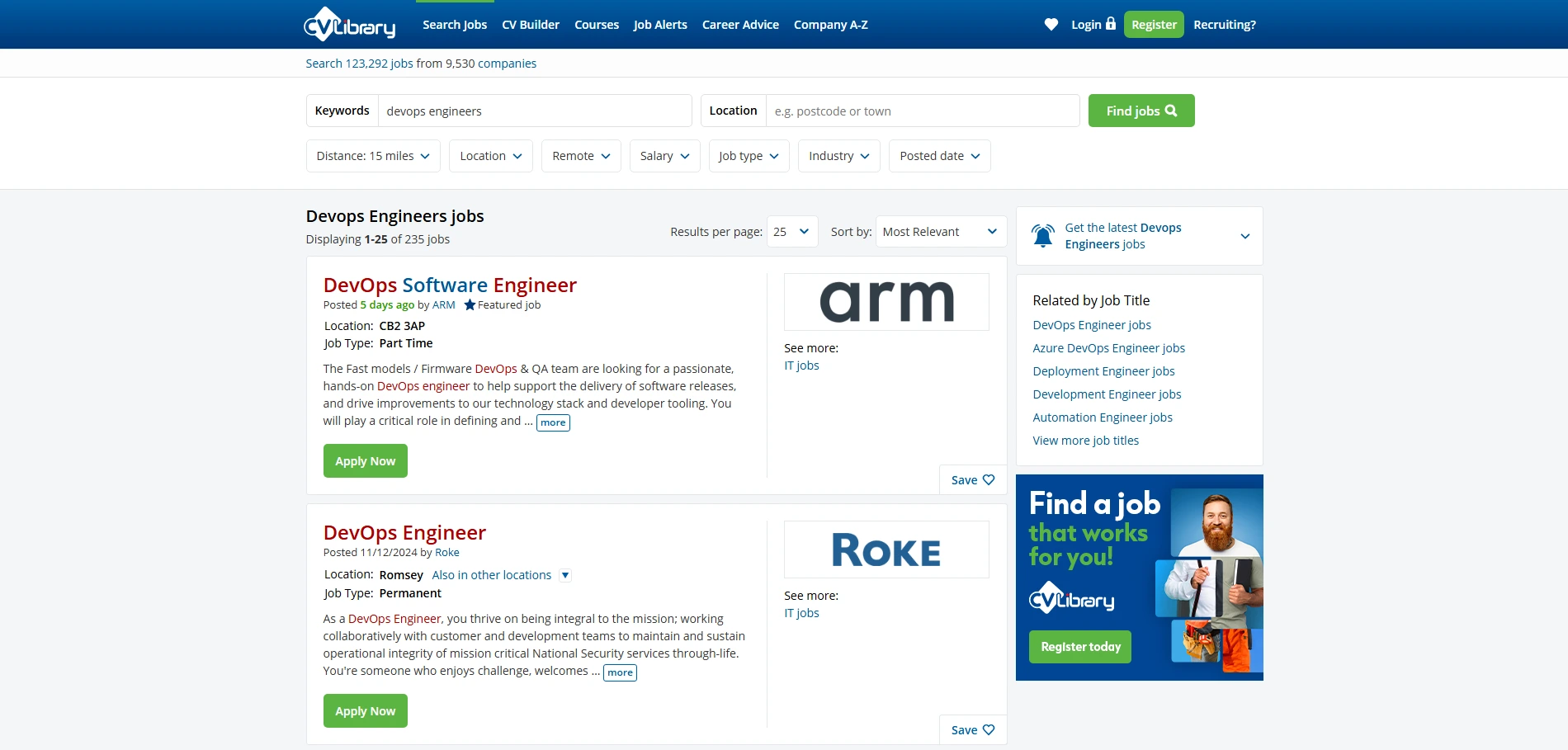
Task: Expand more text in Roke job description
Action: [x=620, y=672]
